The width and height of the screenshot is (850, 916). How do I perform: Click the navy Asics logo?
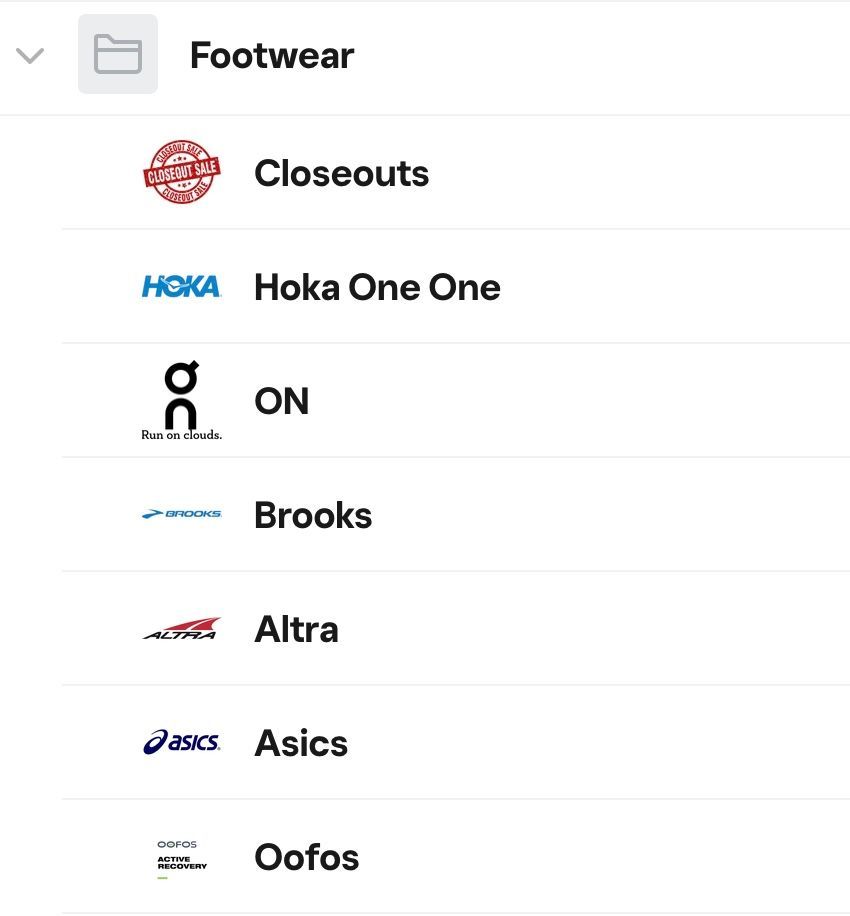181,742
